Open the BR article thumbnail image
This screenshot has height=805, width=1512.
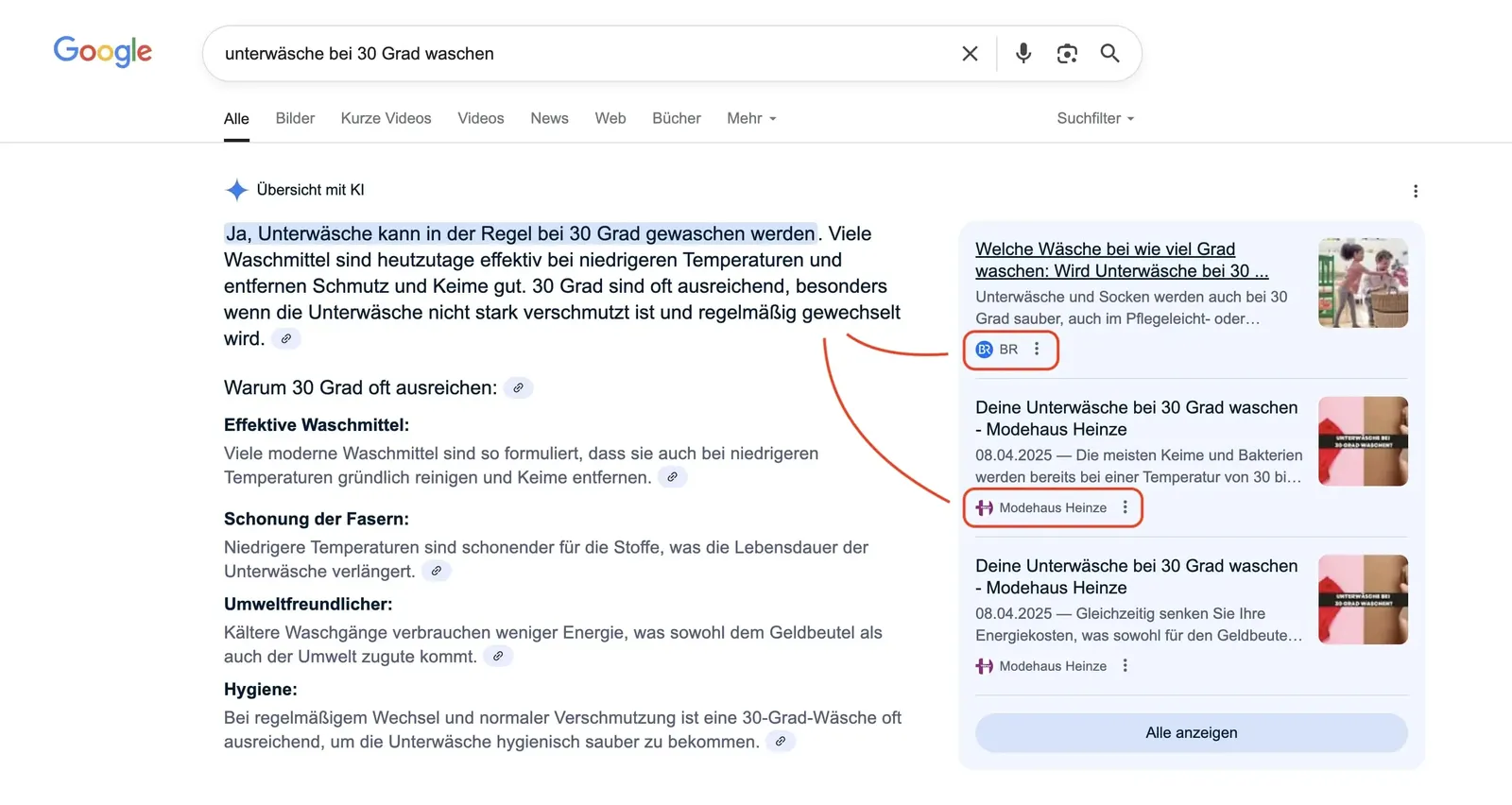click(x=1363, y=283)
